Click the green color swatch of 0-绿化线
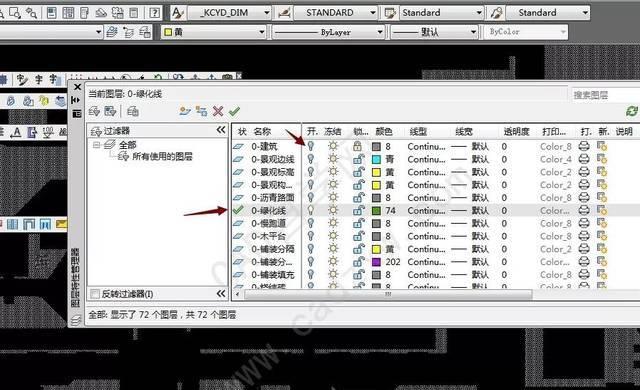Viewport: 640px width, 390px height. (x=376, y=211)
